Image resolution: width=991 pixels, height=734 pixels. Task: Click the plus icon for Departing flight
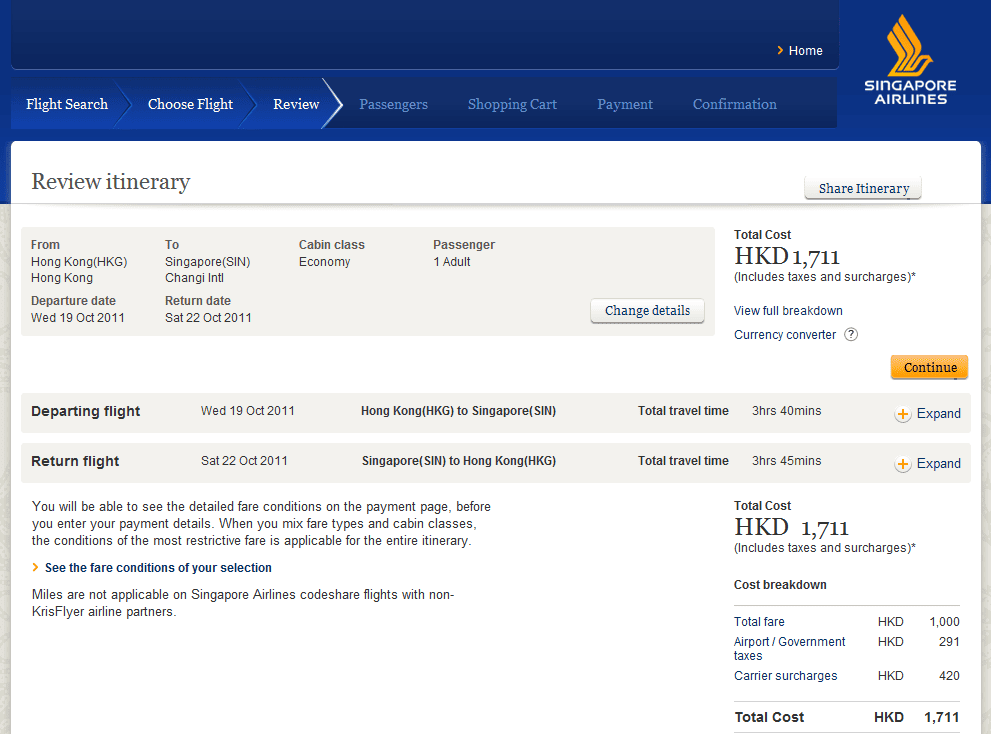tap(902, 414)
